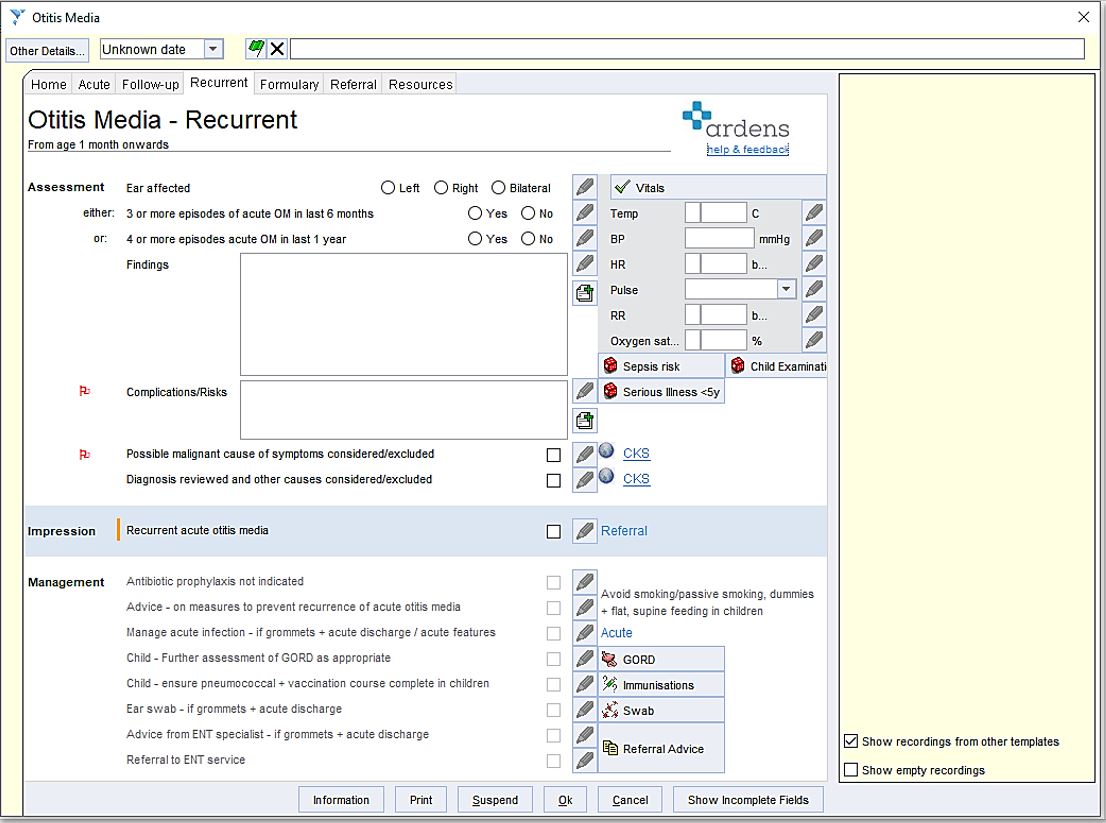Click the pencil icon next to BP field
Viewport: 1106px width, 823px height.
click(x=814, y=238)
